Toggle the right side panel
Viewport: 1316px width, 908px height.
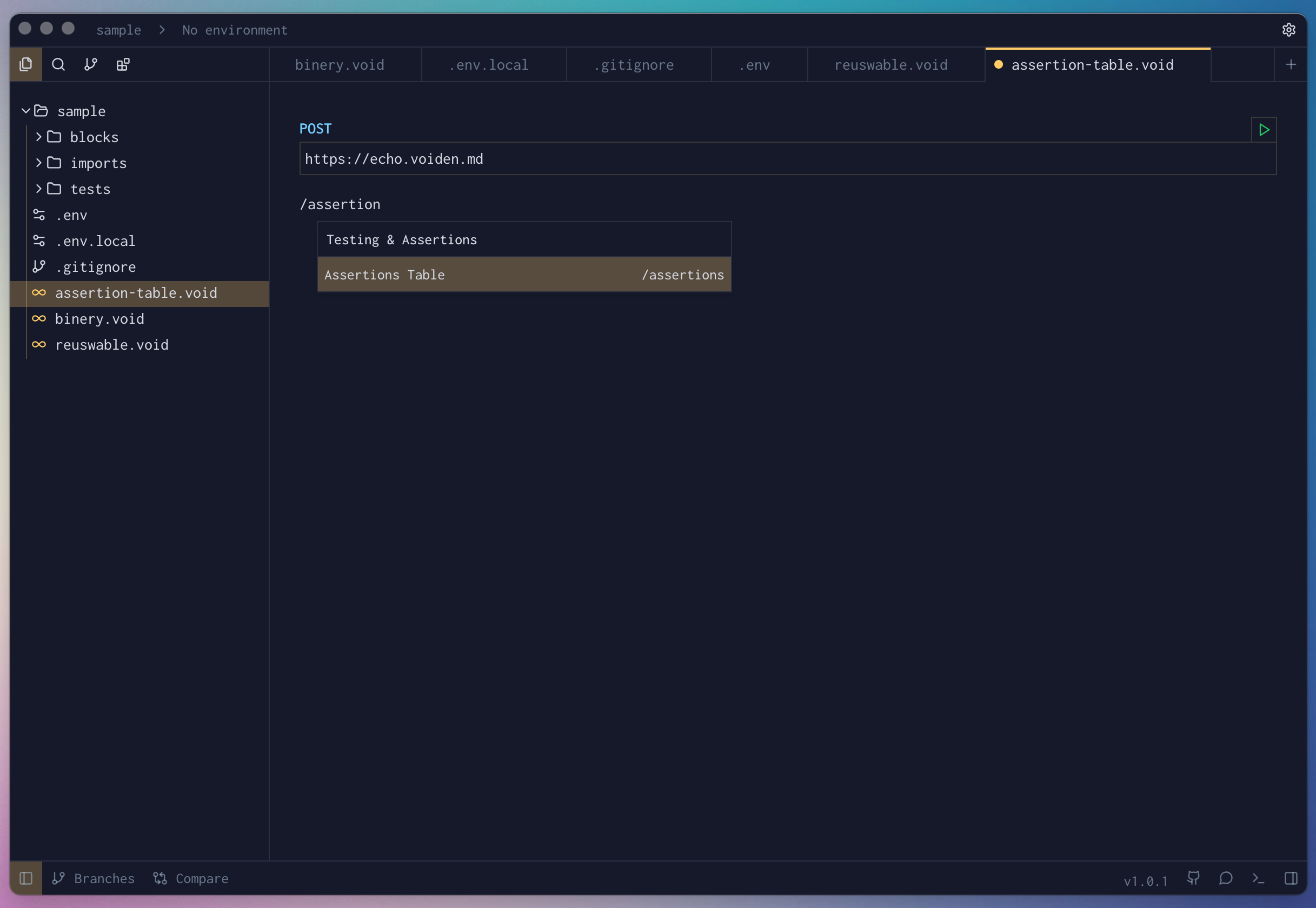click(x=1291, y=878)
